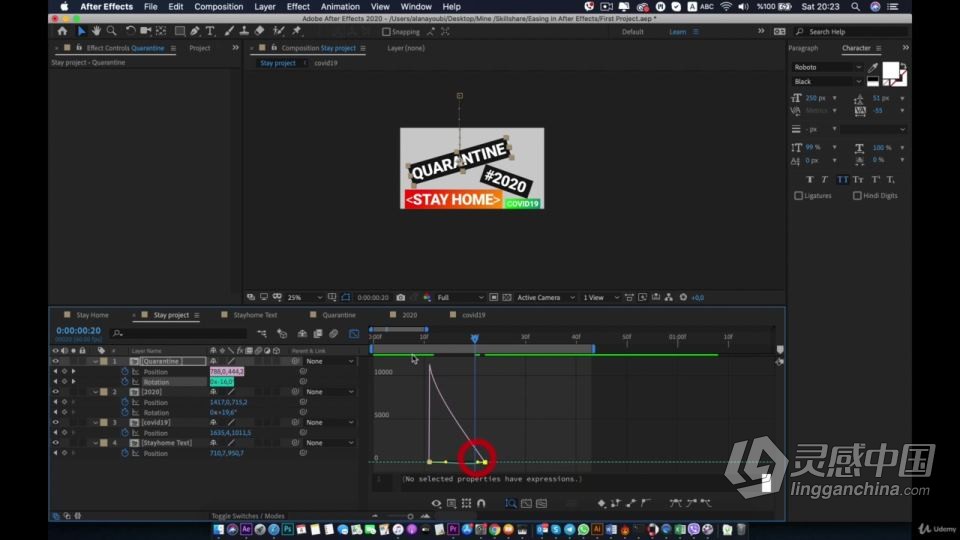Hide the [2020] layer with its eye icon
Screen dimensions: 960x540
pos(55,392)
